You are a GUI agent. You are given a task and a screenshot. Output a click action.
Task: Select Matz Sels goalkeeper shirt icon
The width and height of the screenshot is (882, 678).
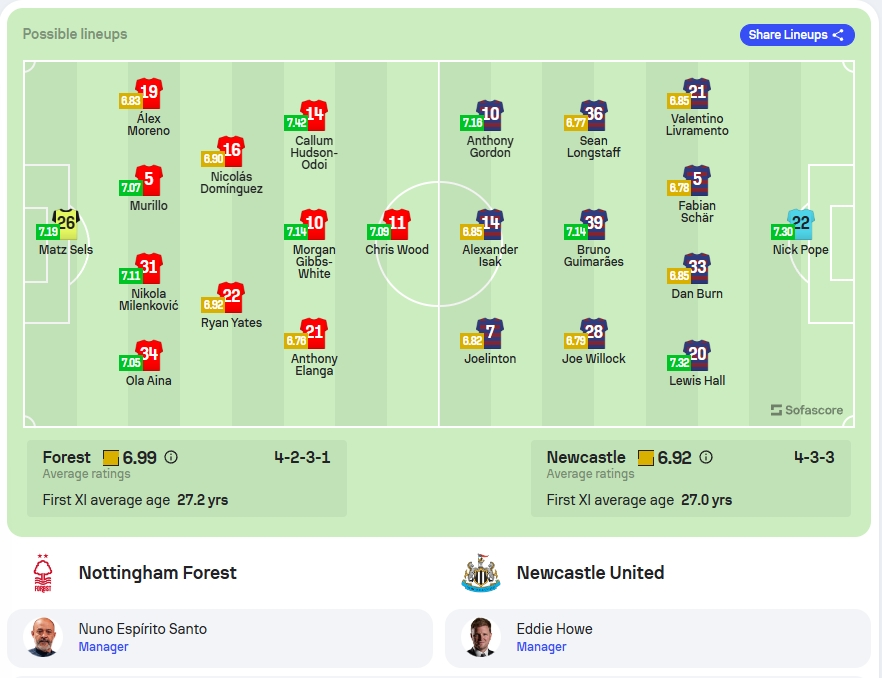tap(66, 224)
